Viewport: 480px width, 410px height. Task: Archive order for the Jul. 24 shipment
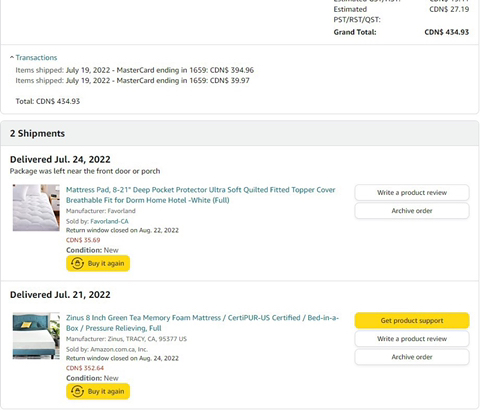click(x=412, y=211)
